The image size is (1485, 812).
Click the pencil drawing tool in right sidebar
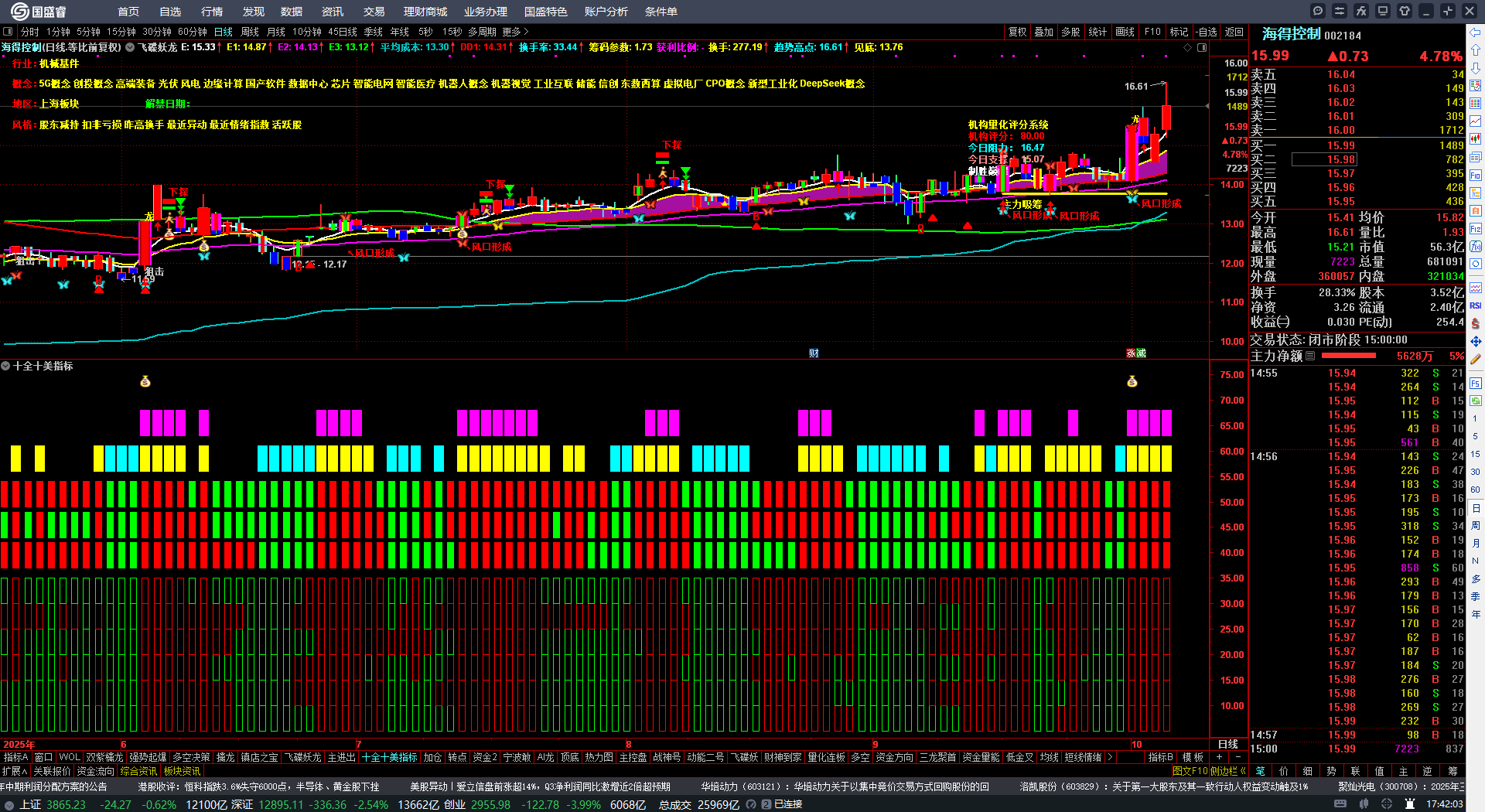(x=1476, y=359)
